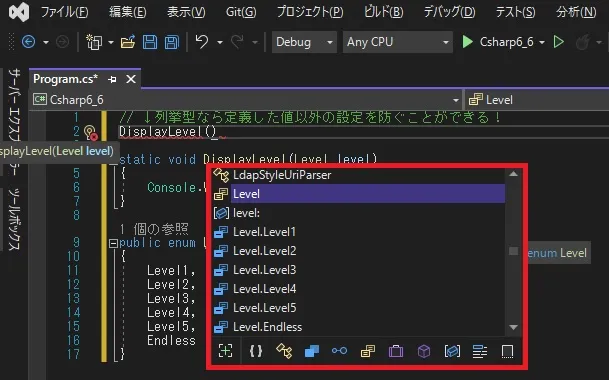The image size is (609, 380).
Task: Choose Level.Endless from IntelliSense list
Action: (359, 327)
